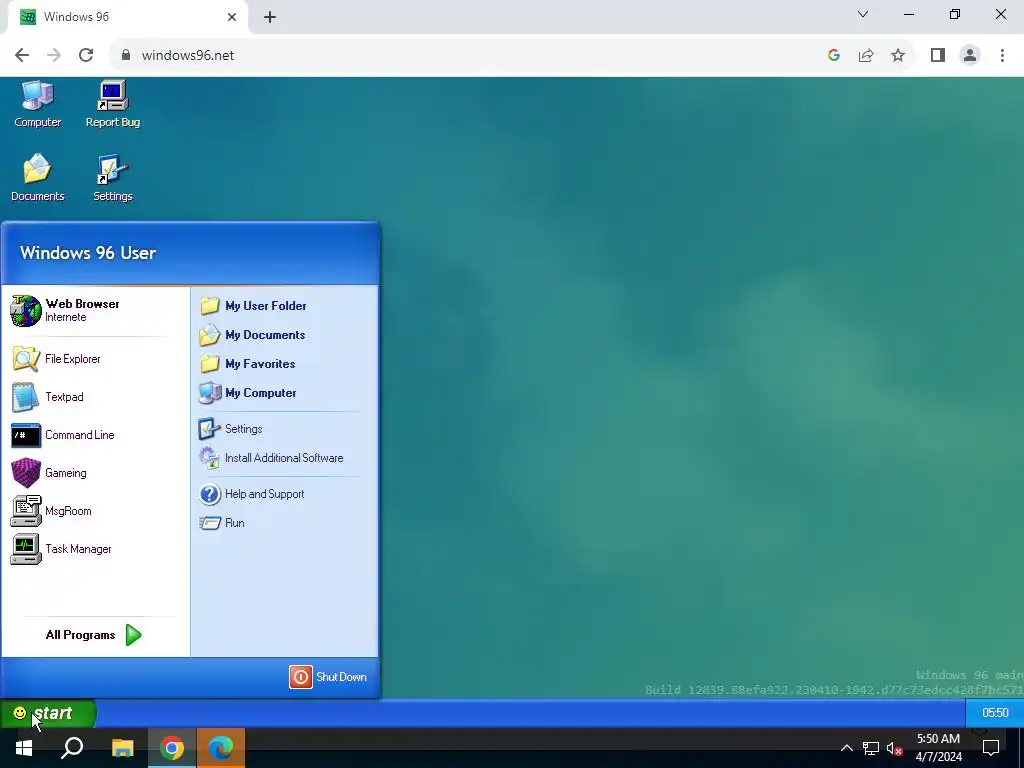Screen dimensions: 1024x768
Task: Close the Windows 96 tab
Action: [232, 17]
